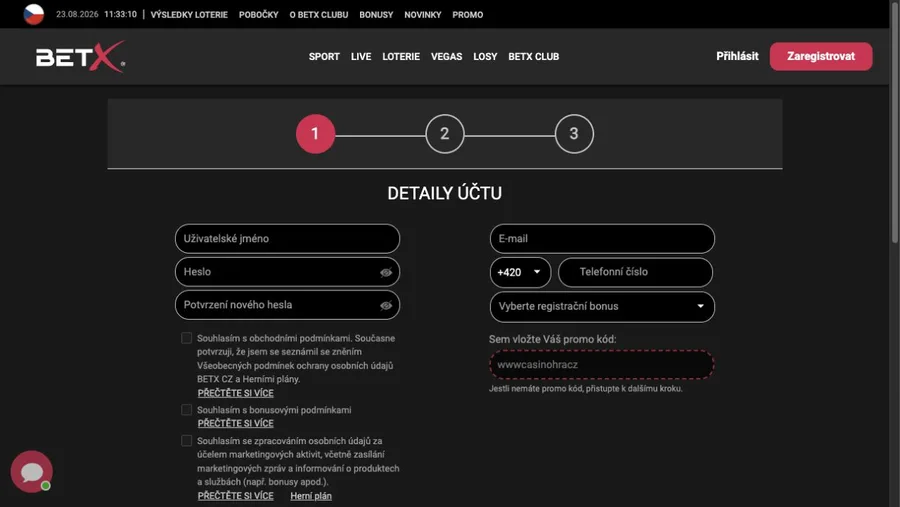Screen dimensions: 900x507
Task: Toggle visibility of the Potvrzení nového hesla field
Action: [x=386, y=305]
